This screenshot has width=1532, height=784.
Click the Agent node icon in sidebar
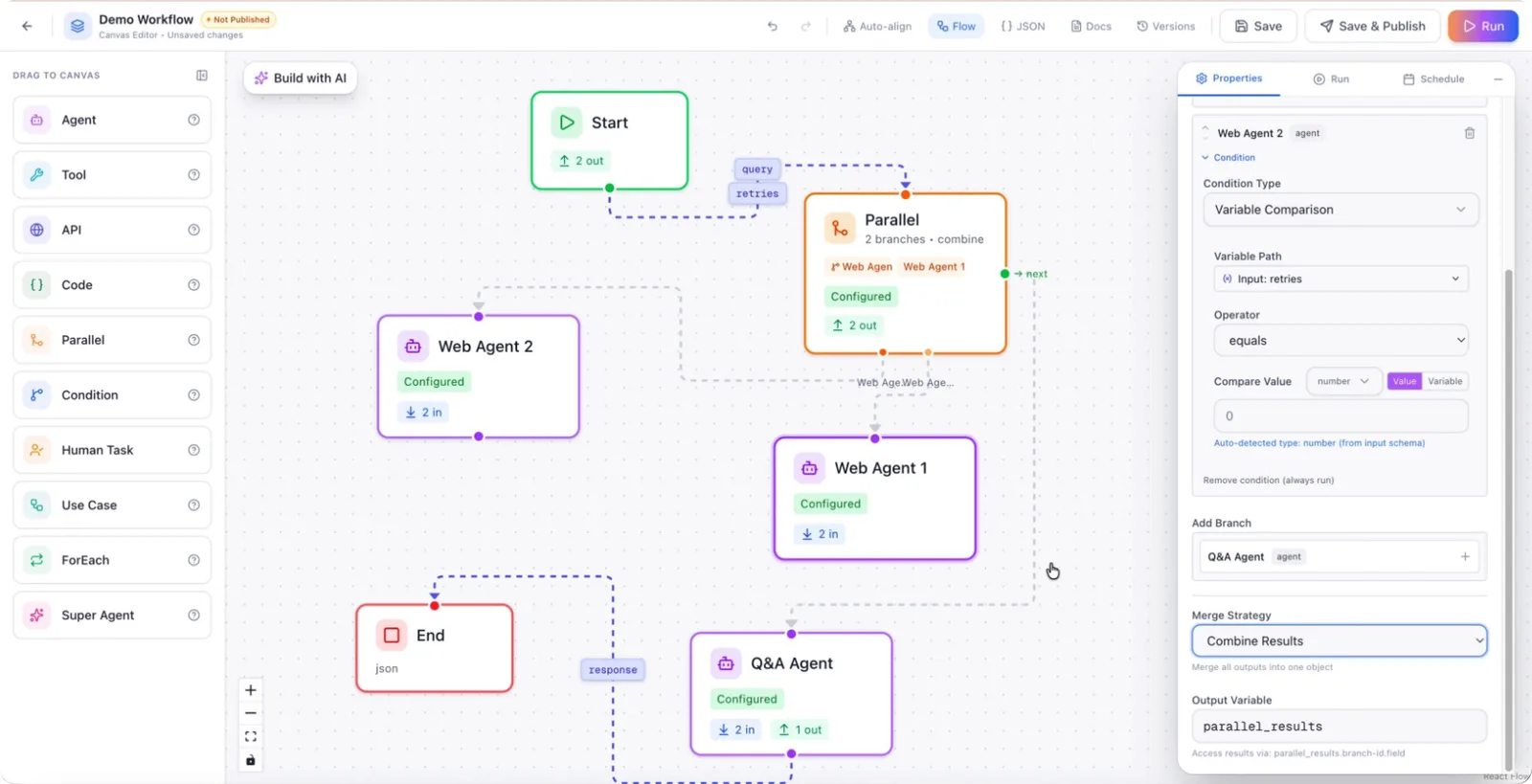(36, 120)
